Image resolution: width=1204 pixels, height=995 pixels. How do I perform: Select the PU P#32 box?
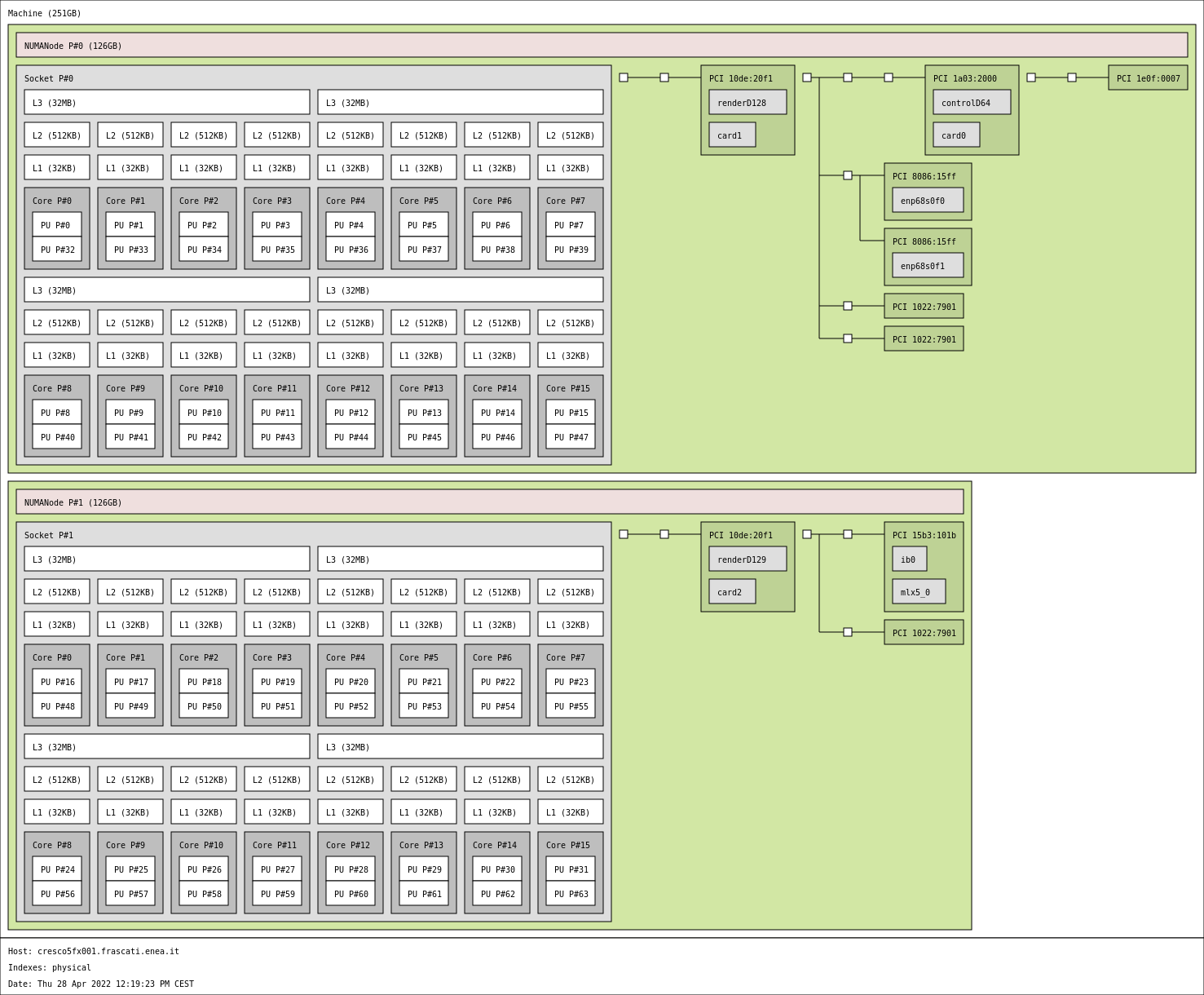click(57, 249)
